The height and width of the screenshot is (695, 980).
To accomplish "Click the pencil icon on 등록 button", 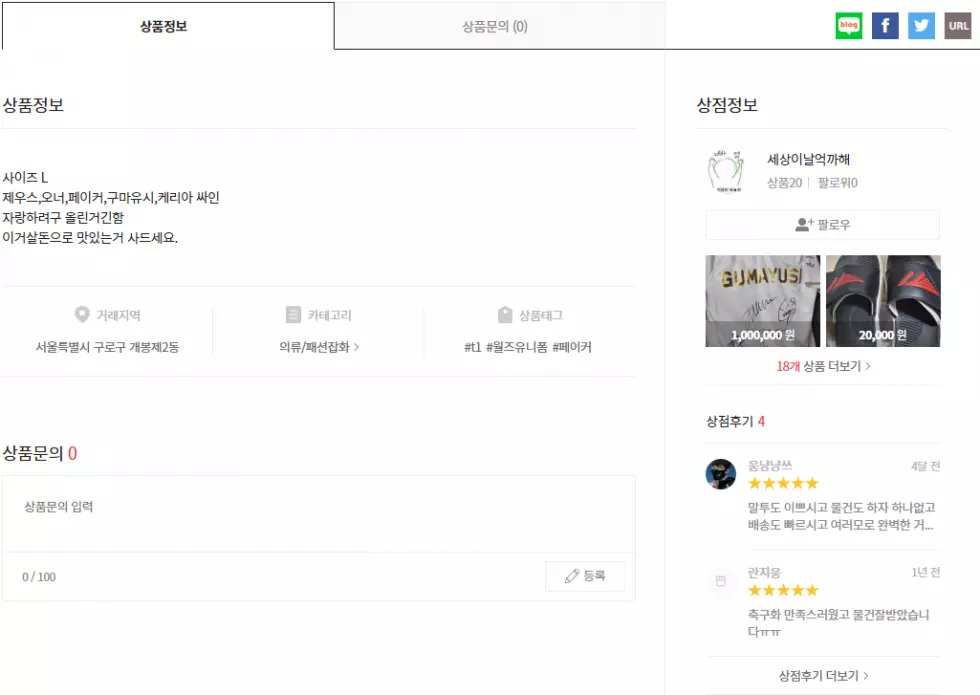I will click(571, 576).
